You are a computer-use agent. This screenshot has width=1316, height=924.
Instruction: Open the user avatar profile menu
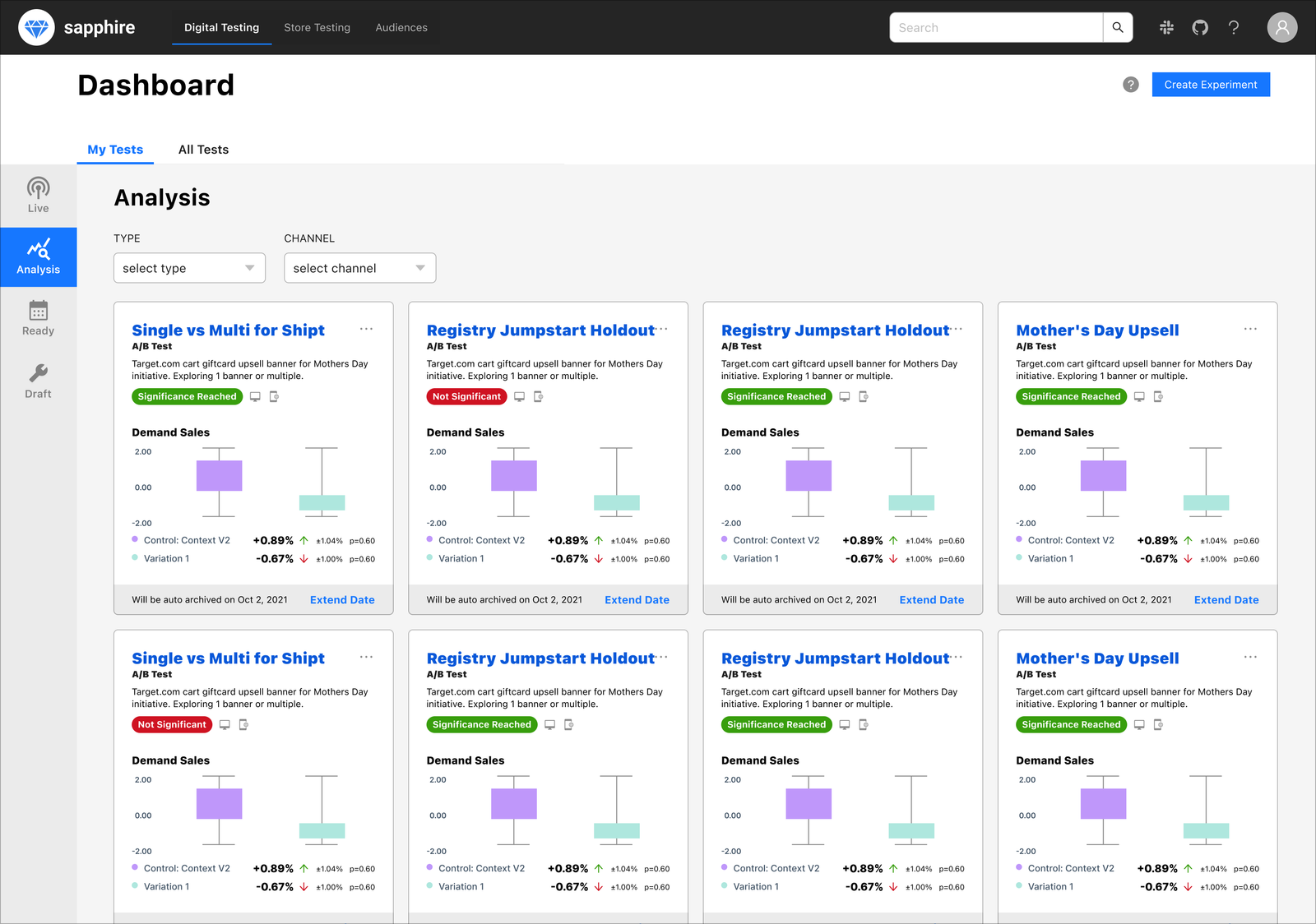coord(1281,27)
